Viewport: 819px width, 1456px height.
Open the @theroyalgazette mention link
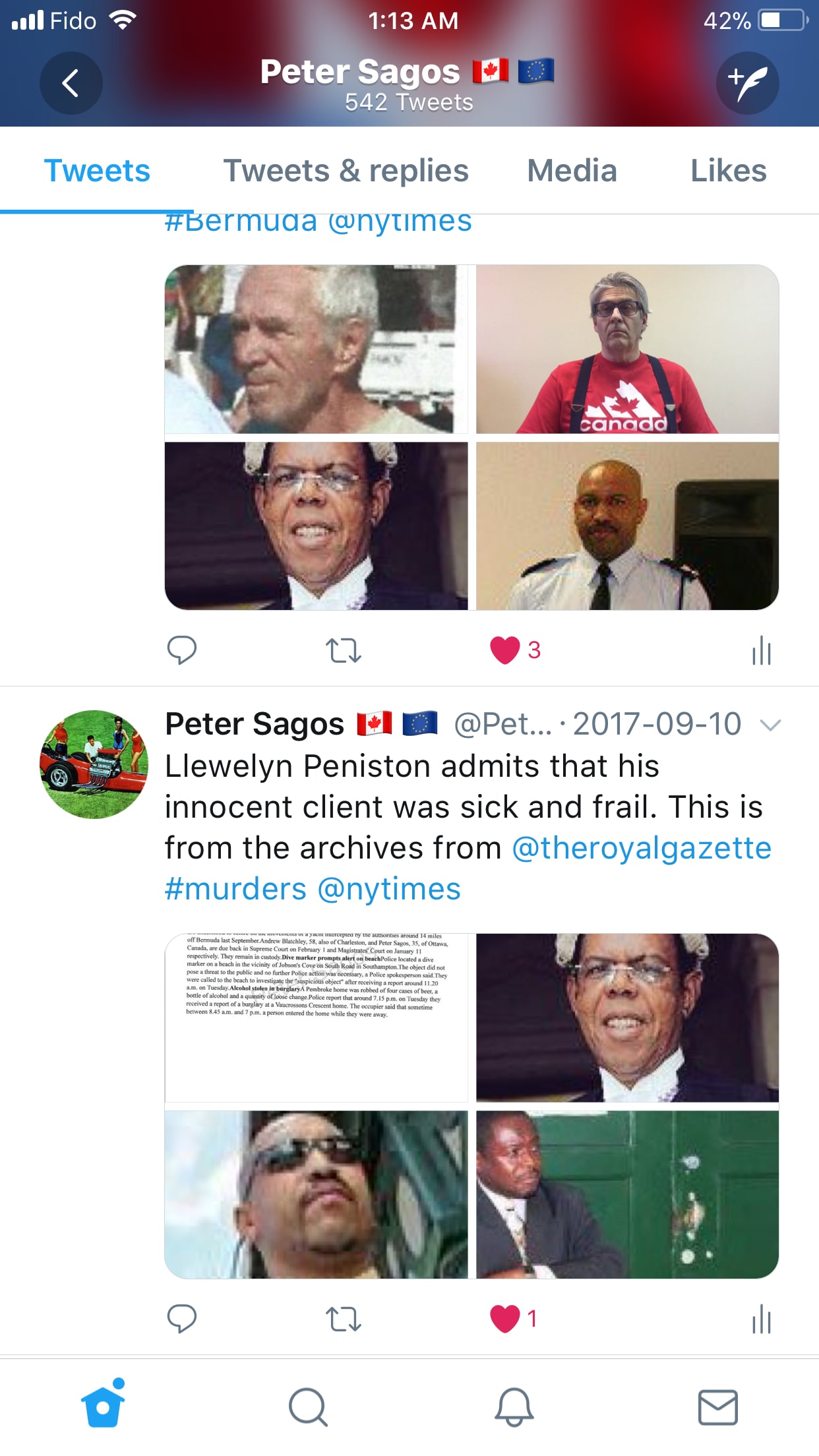[642, 848]
